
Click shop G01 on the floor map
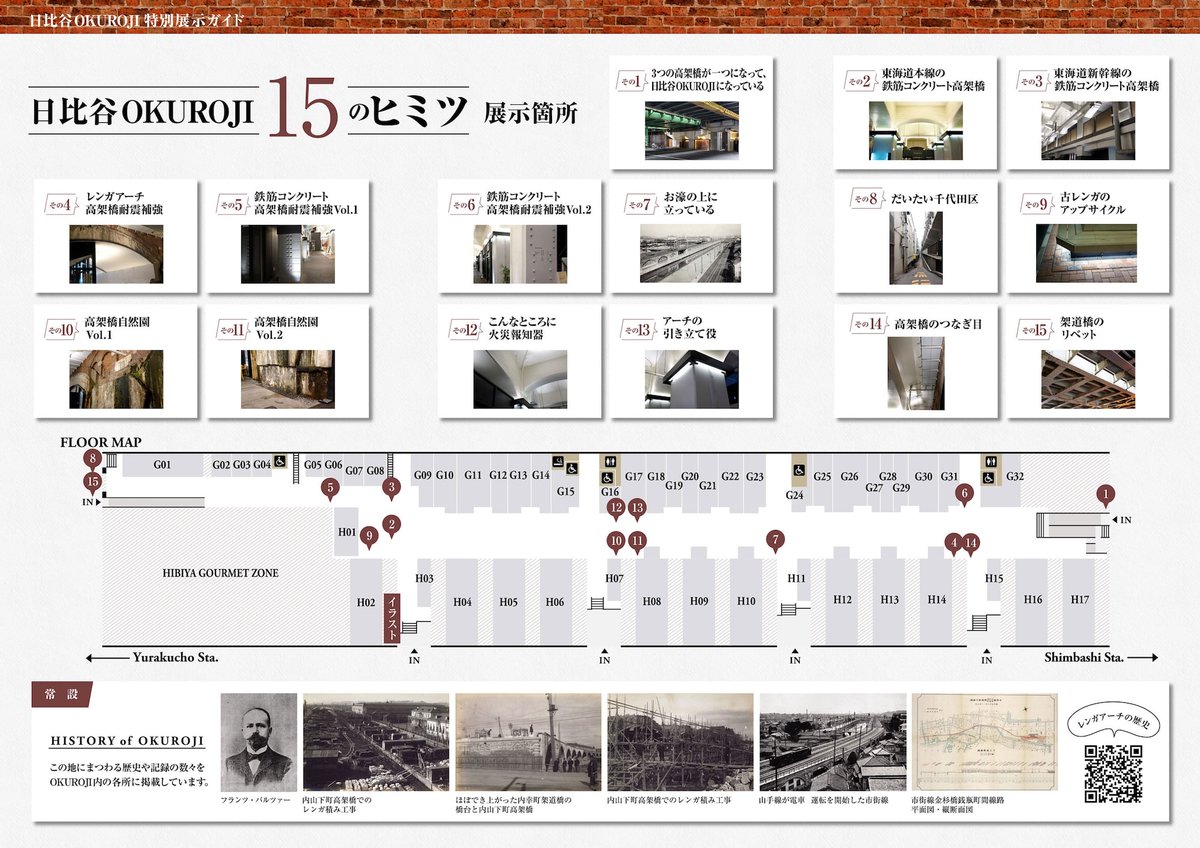coord(163,465)
